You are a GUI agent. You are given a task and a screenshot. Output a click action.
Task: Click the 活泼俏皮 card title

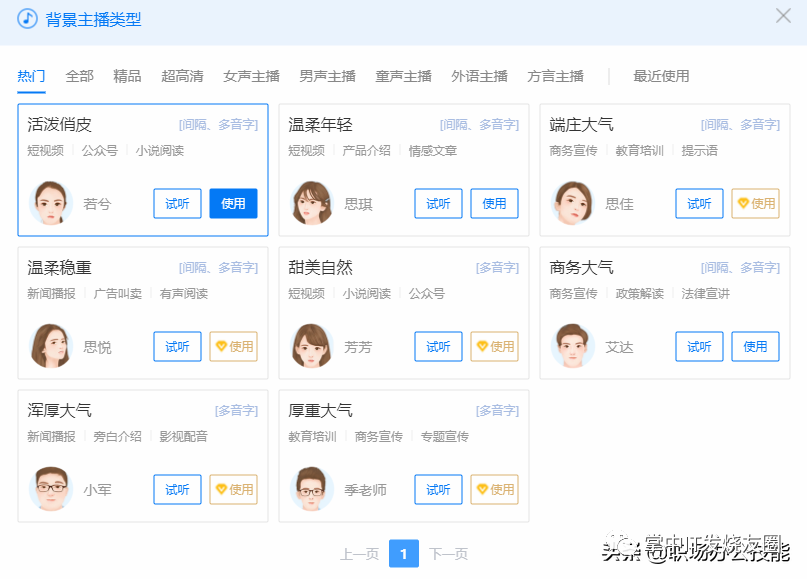pos(59,125)
